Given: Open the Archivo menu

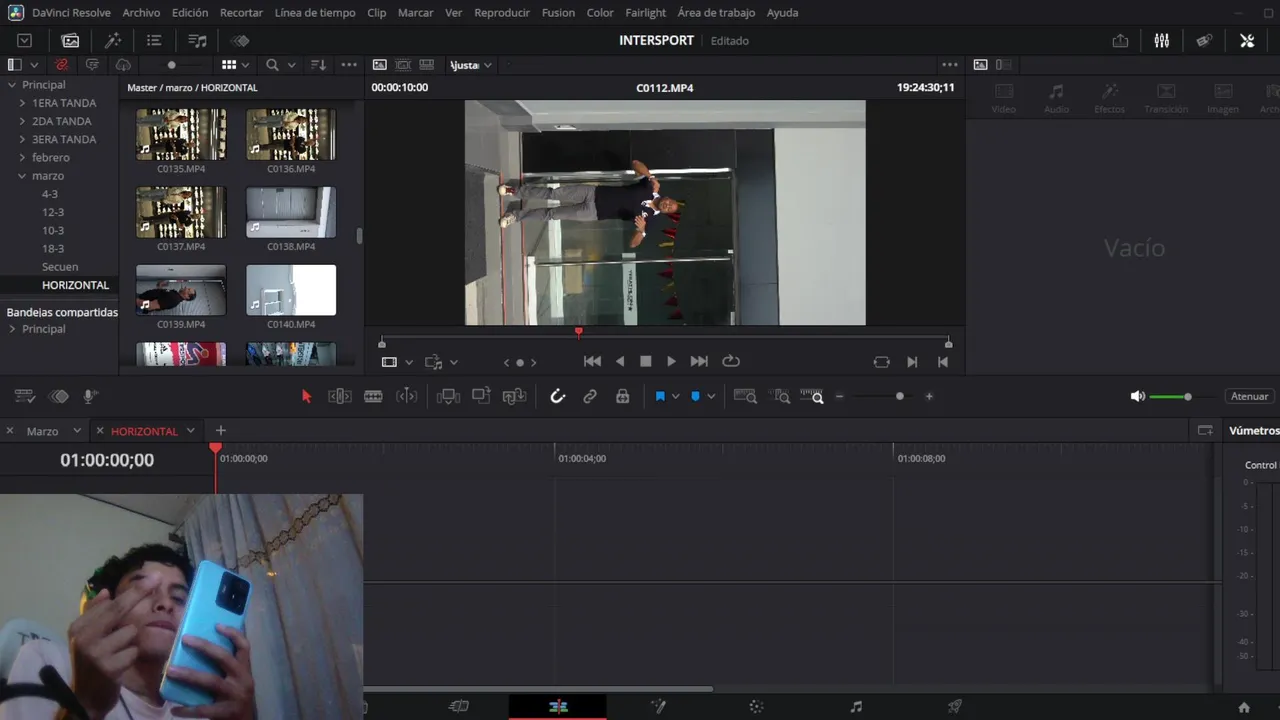Looking at the screenshot, I should tap(141, 13).
